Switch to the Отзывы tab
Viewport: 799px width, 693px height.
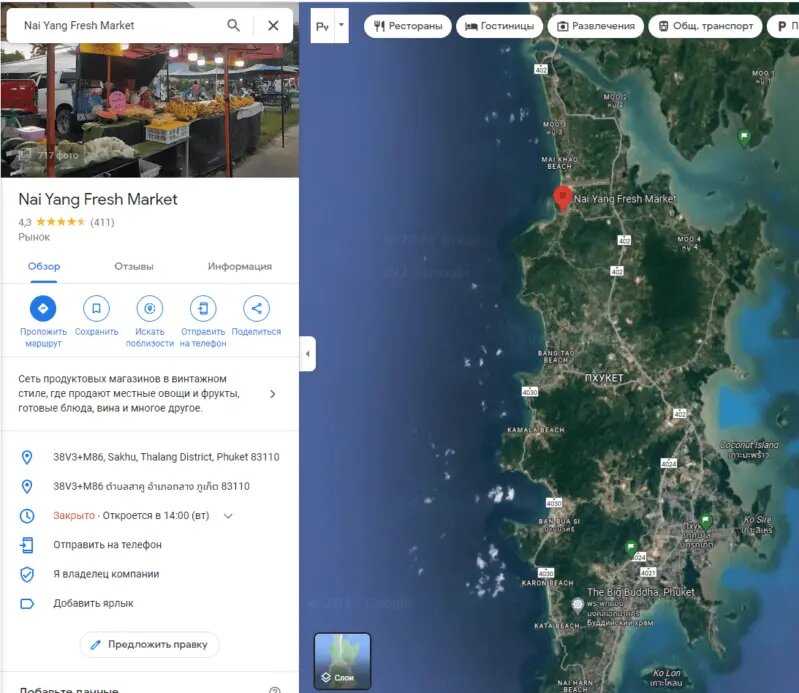point(134,266)
